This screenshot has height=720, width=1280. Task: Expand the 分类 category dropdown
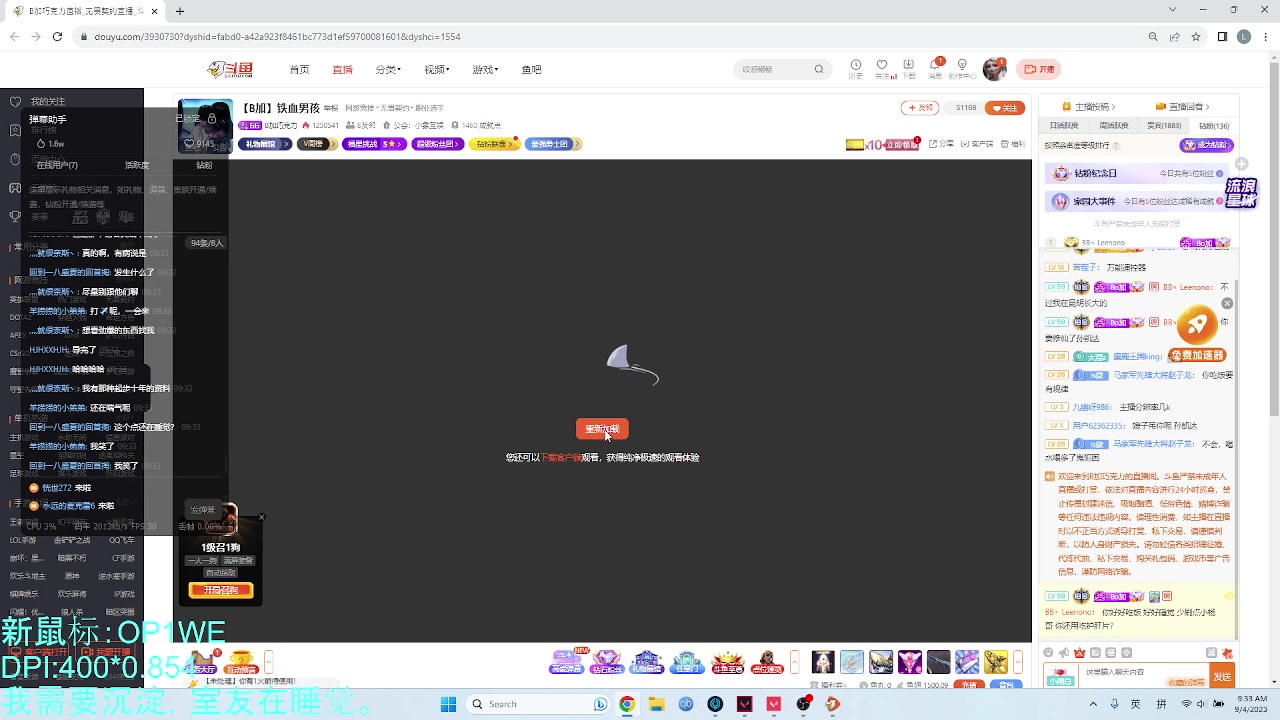(x=388, y=70)
